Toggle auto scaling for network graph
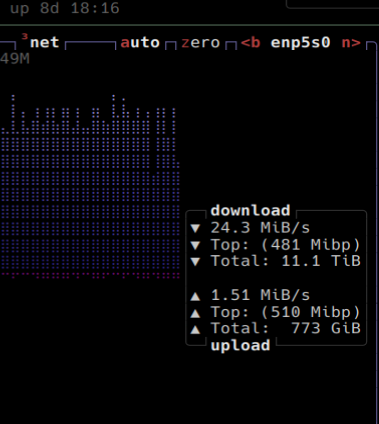 click(140, 43)
